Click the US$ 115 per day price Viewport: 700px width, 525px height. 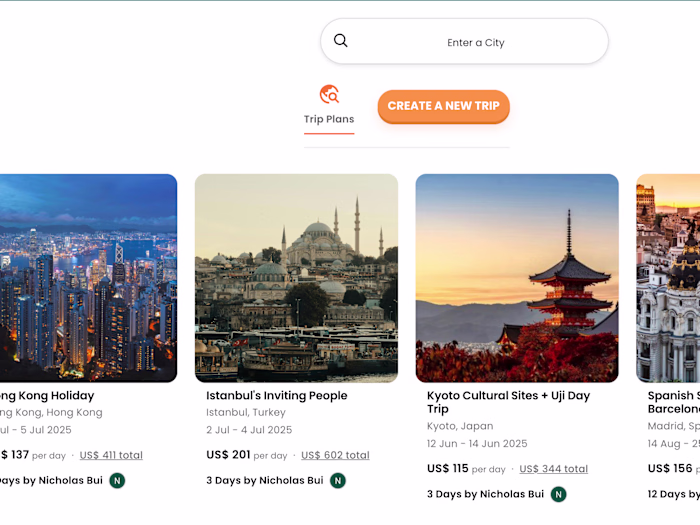(x=466, y=468)
